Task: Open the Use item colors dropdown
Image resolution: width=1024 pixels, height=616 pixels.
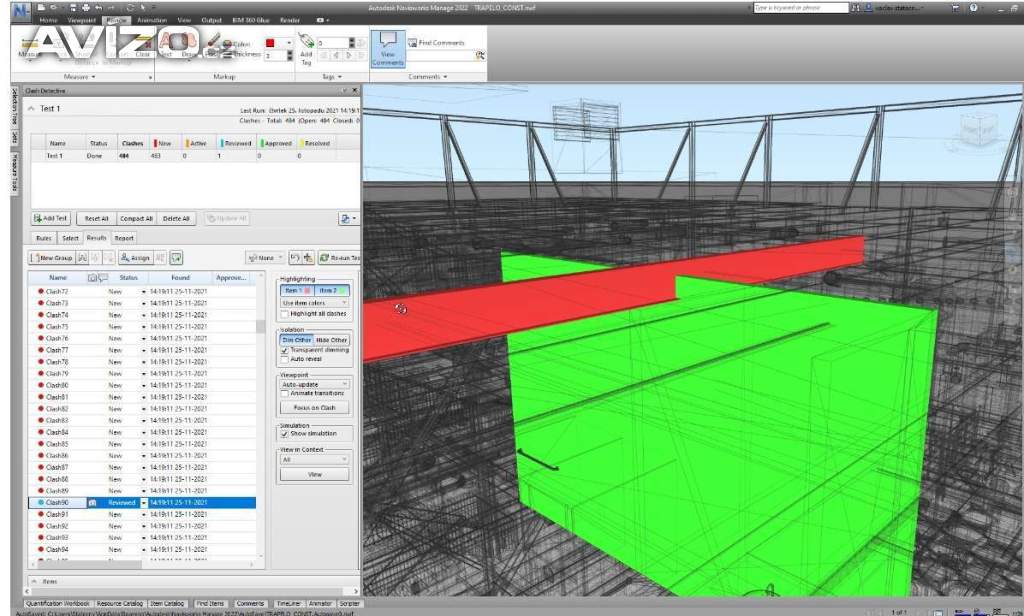Action: tap(315, 302)
